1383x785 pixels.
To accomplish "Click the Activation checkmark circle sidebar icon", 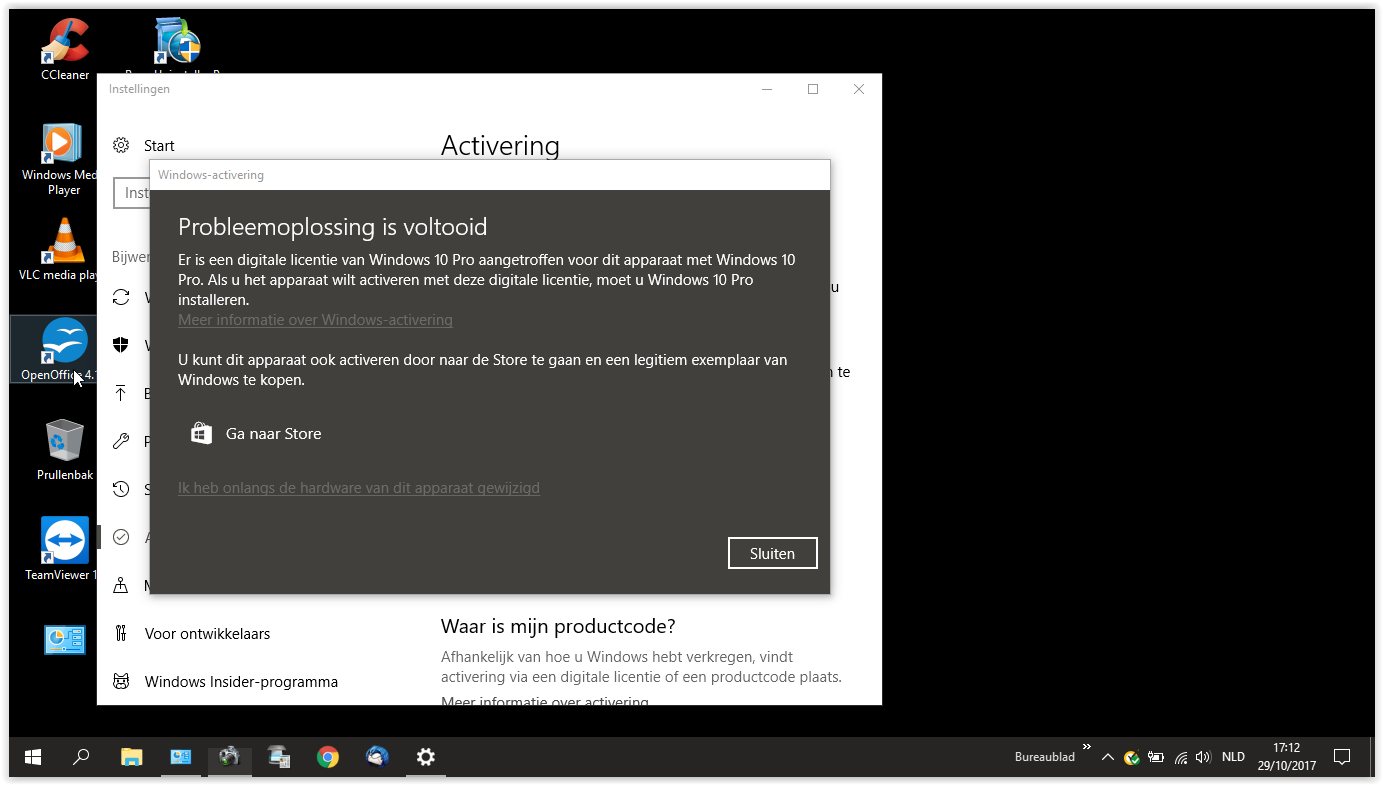I will coord(121,537).
